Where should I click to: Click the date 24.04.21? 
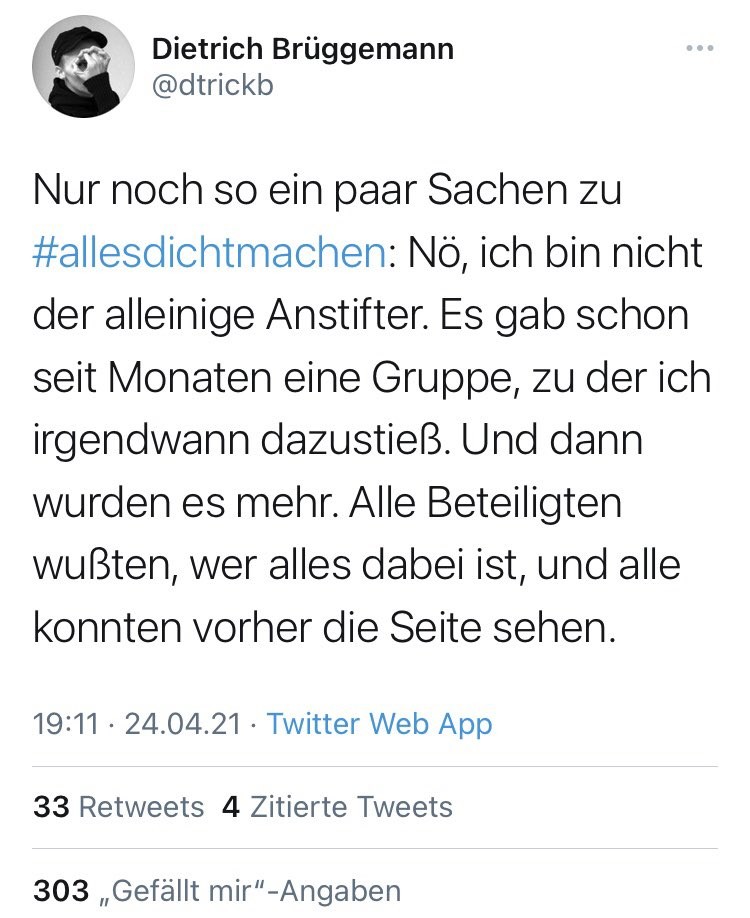(182, 724)
